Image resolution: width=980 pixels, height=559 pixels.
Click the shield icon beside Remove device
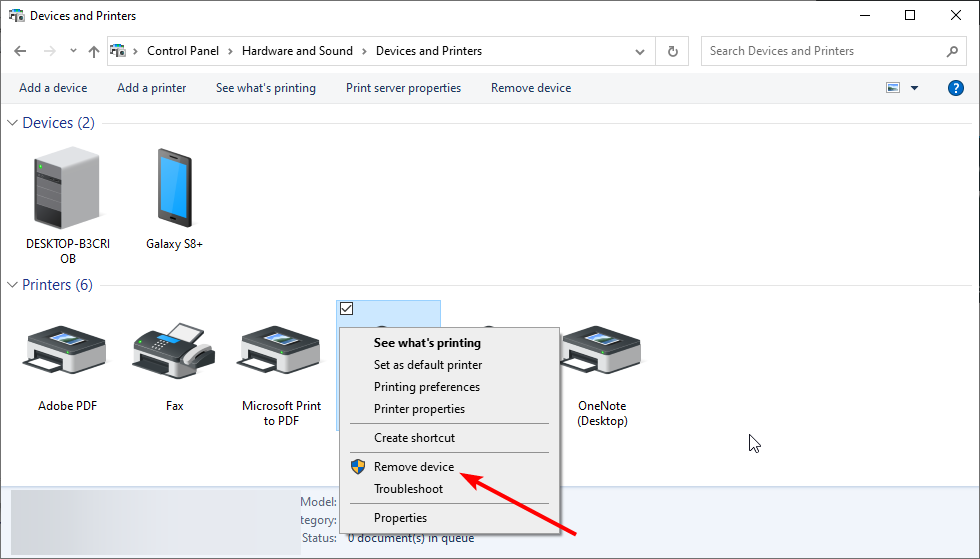358,466
